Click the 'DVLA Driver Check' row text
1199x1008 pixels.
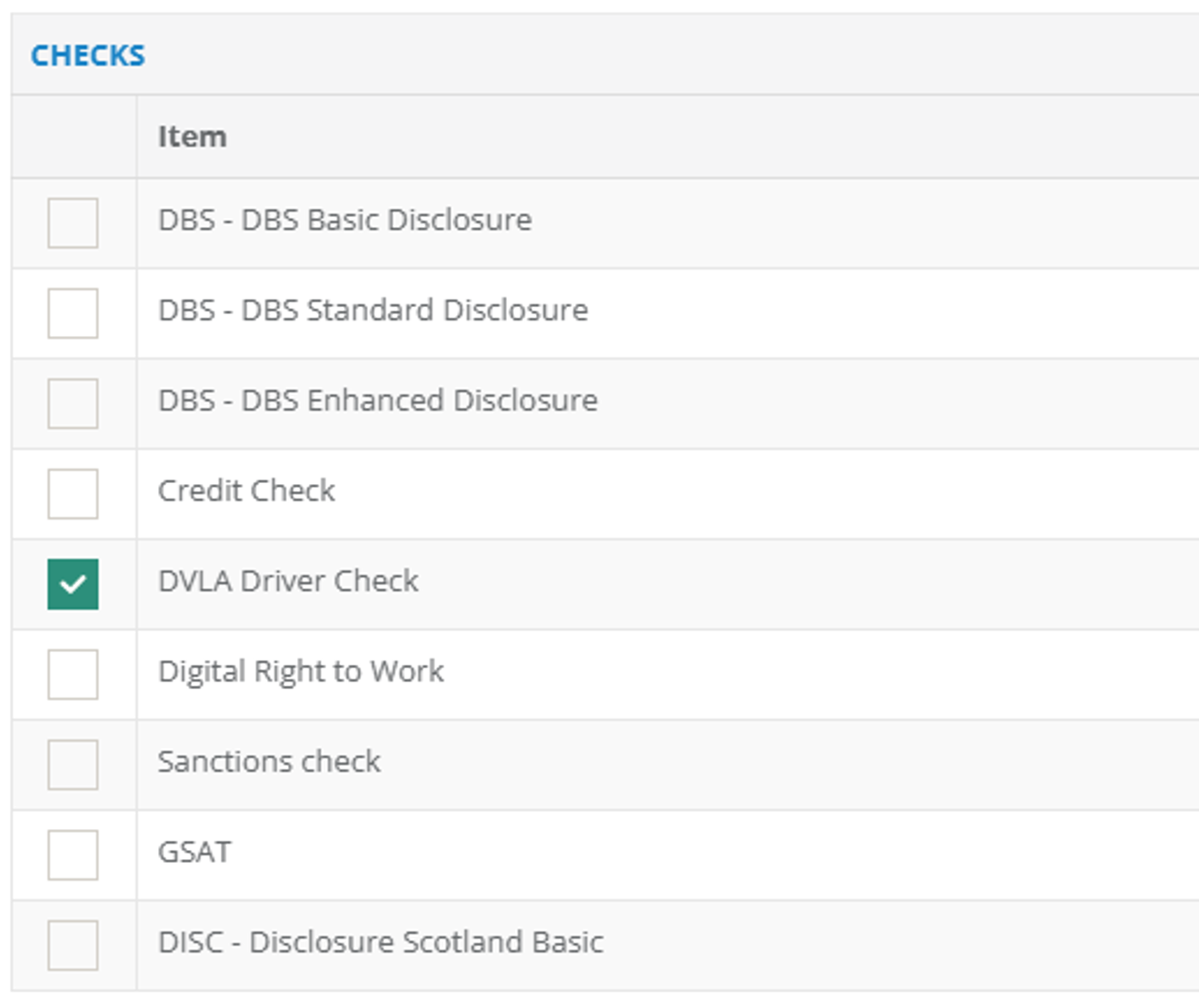[x=289, y=580]
